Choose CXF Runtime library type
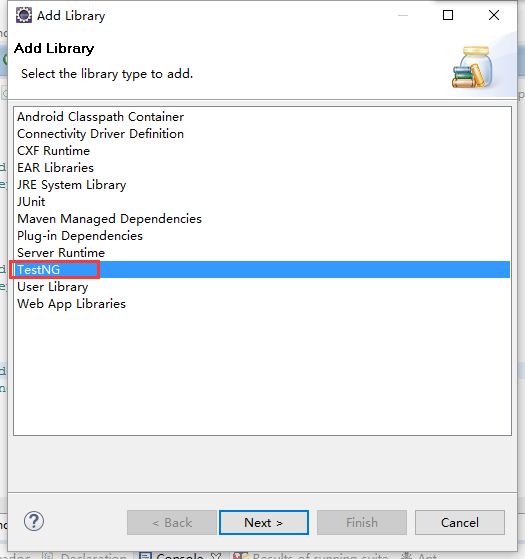This screenshot has width=525, height=559. (x=53, y=151)
